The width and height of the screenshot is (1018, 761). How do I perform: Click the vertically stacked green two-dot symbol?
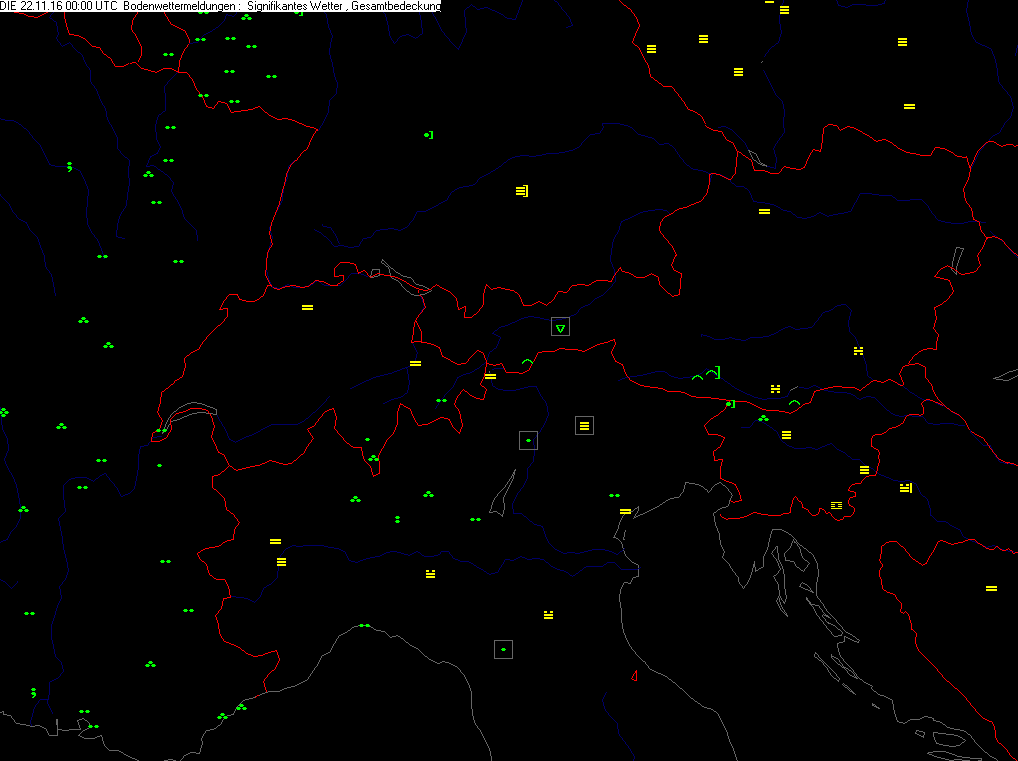pyautogui.click(x=397, y=519)
